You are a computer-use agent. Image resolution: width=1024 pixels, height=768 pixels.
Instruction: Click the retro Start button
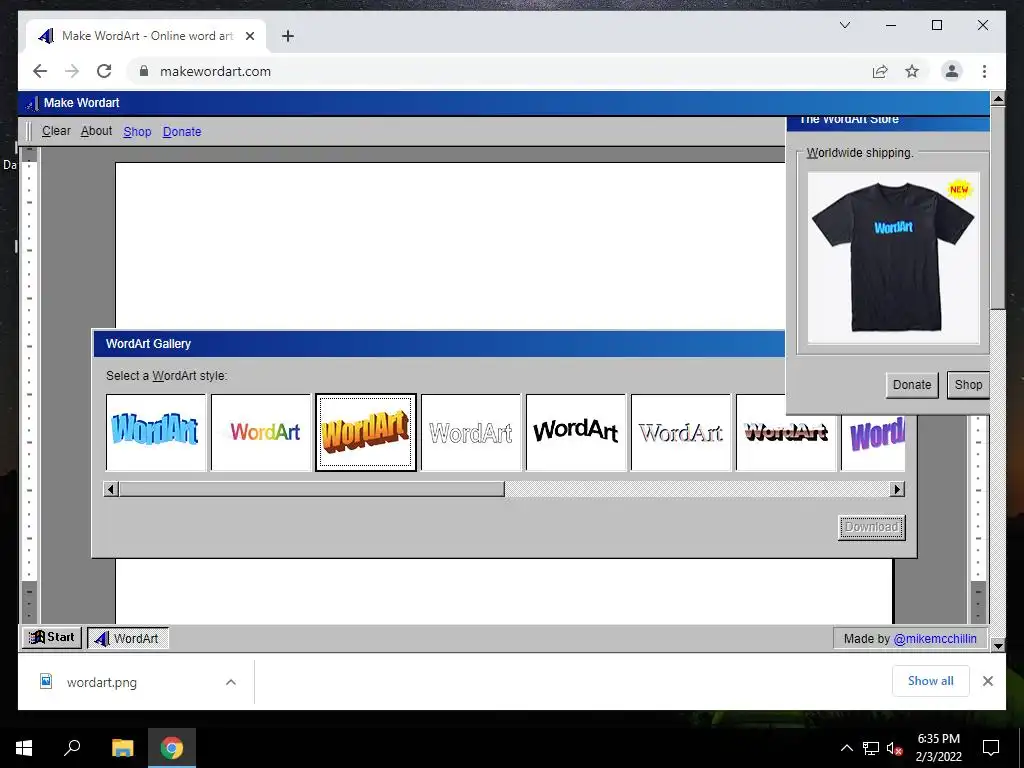pyautogui.click(x=52, y=637)
